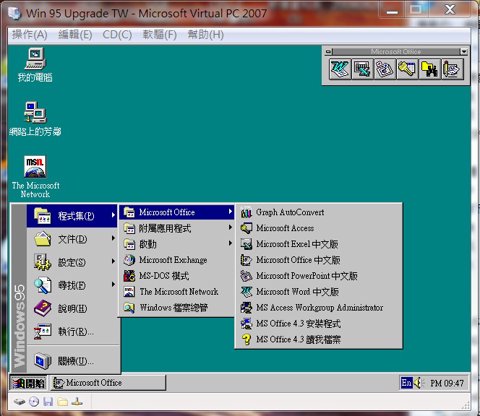Choose Run in the Start menu

(x=72, y=331)
